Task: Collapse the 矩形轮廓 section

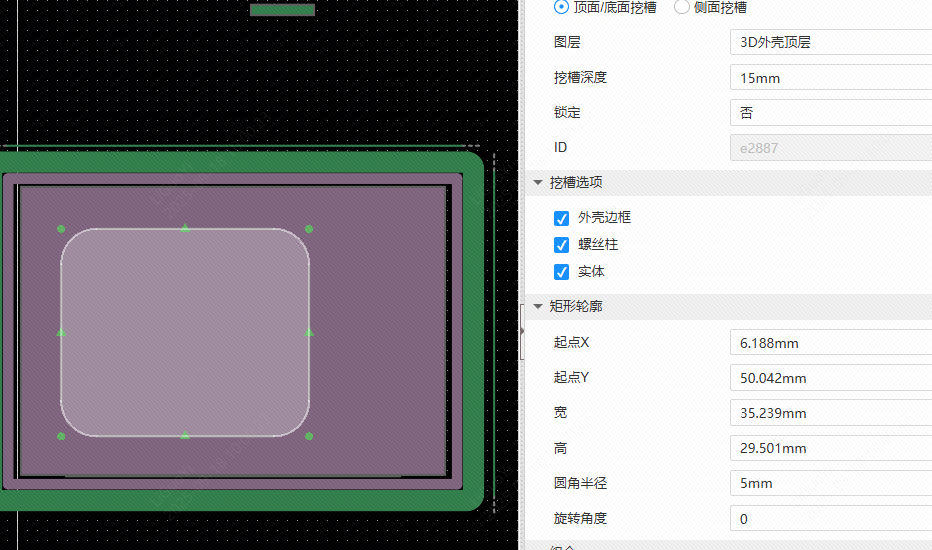Action: (539, 307)
